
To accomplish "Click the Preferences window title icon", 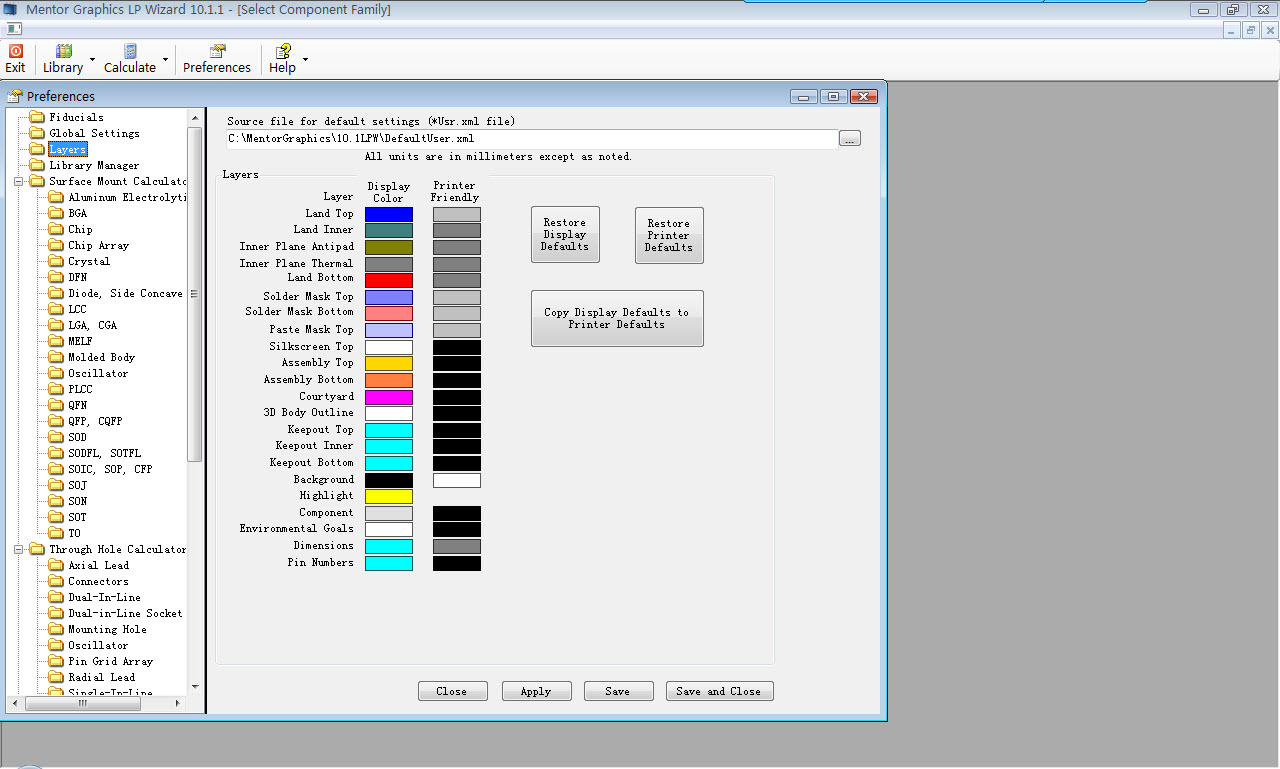I will click(x=15, y=96).
